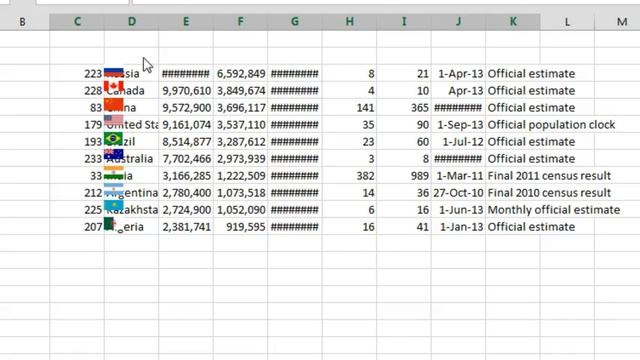This screenshot has width=640, height=360.
Task: Select column F header
Action: (x=240, y=22)
